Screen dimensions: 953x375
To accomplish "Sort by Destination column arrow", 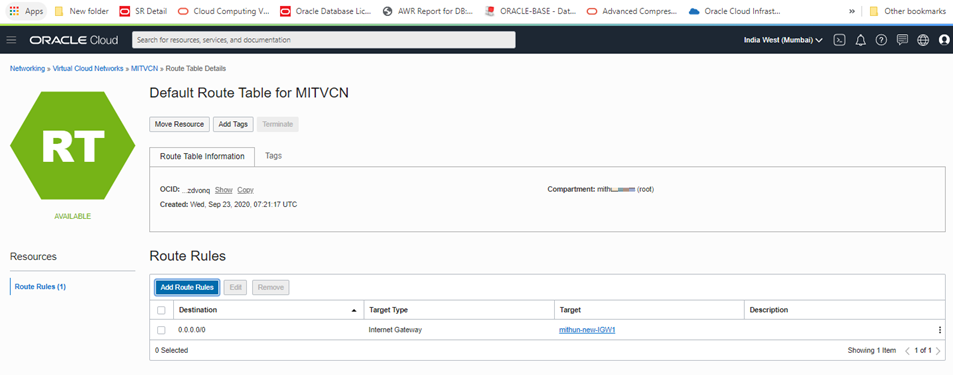I will pos(354,310).
